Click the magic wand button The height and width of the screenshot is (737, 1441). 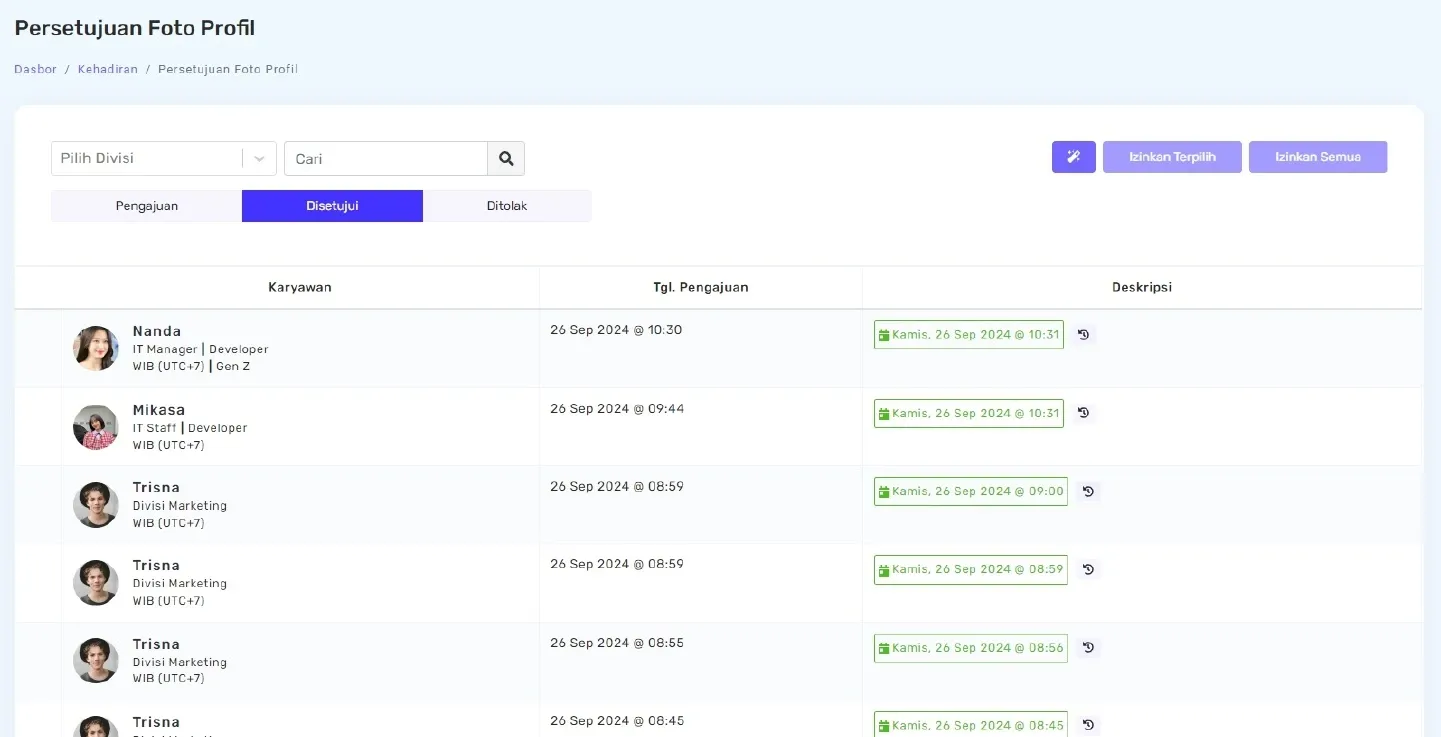(x=1073, y=157)
